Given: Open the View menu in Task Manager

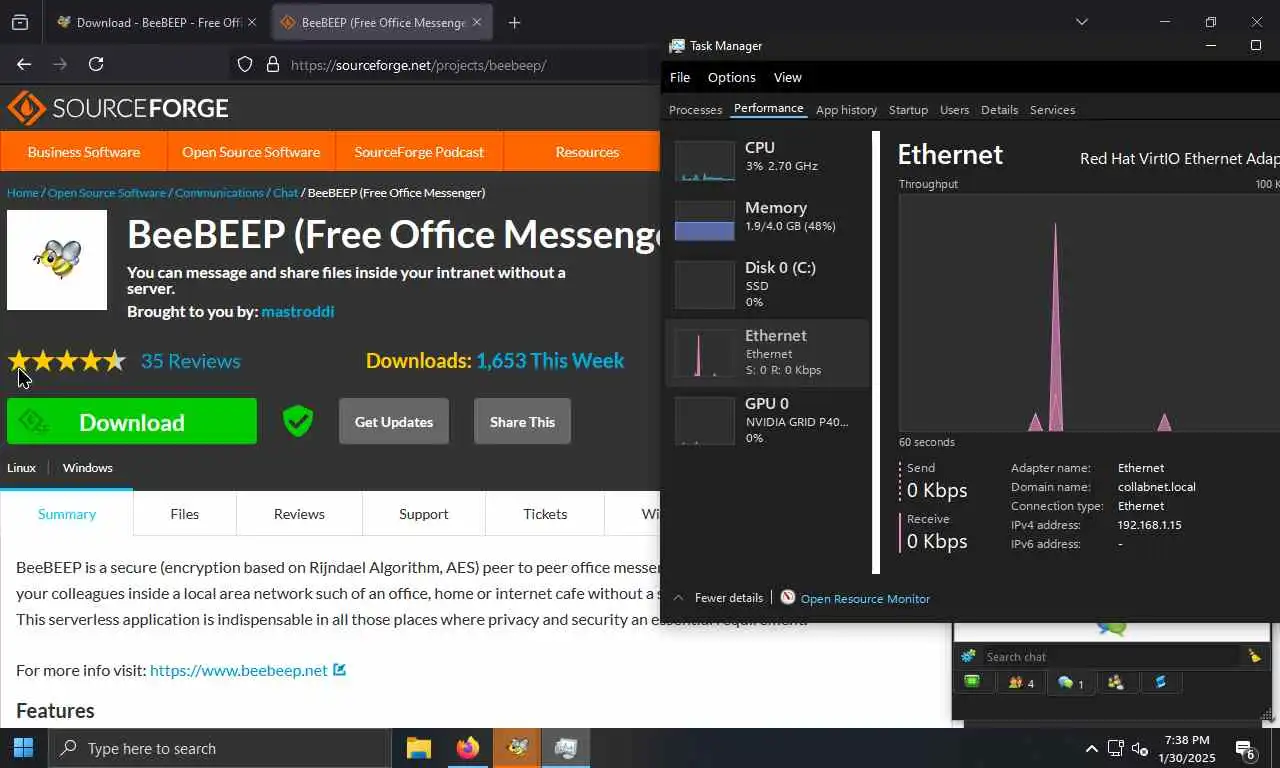Looking at the screenshot, I should tap(788, 77).
